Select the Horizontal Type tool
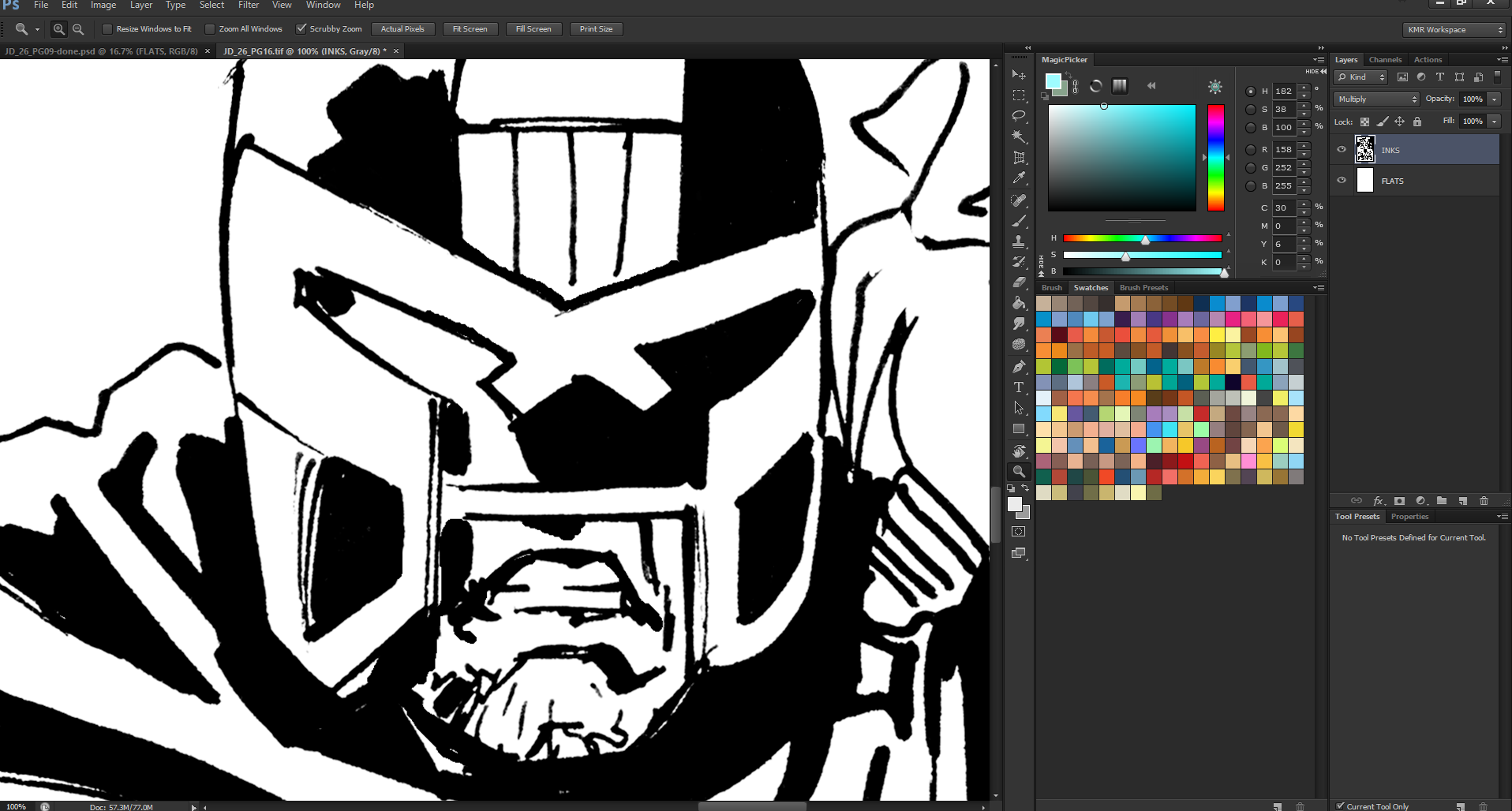This screenshot has width=1512, height=811. (x=1019, y=387)
